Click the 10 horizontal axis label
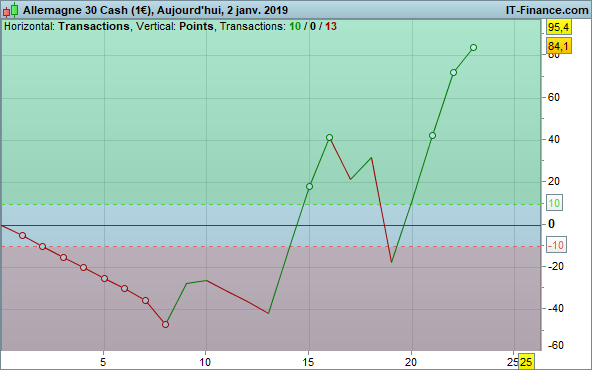Image resolution: width=592 pixels, height=370 pixels. click(205, 362)
